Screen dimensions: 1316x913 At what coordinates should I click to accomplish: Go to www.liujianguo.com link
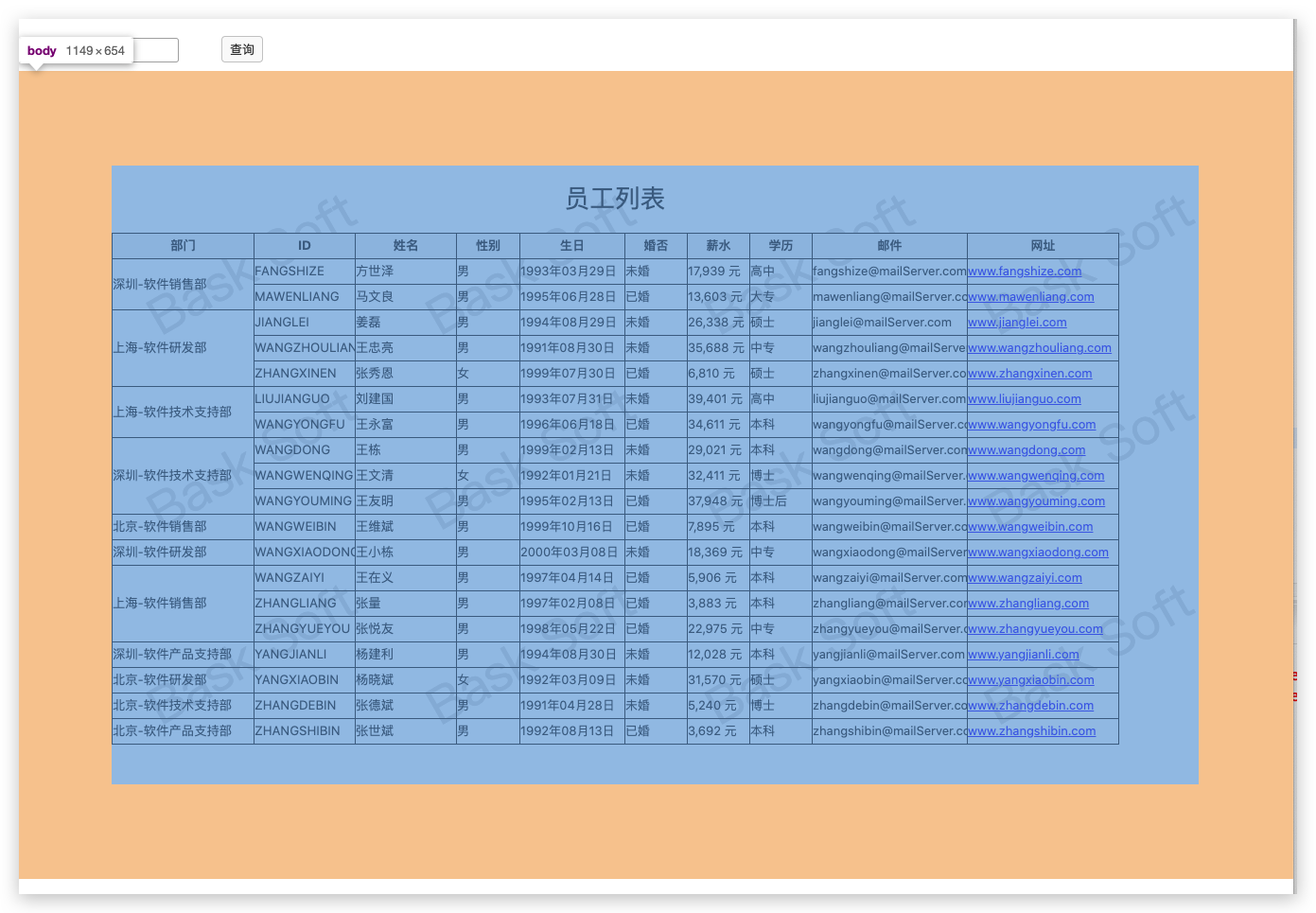(x=1025, y=399)
